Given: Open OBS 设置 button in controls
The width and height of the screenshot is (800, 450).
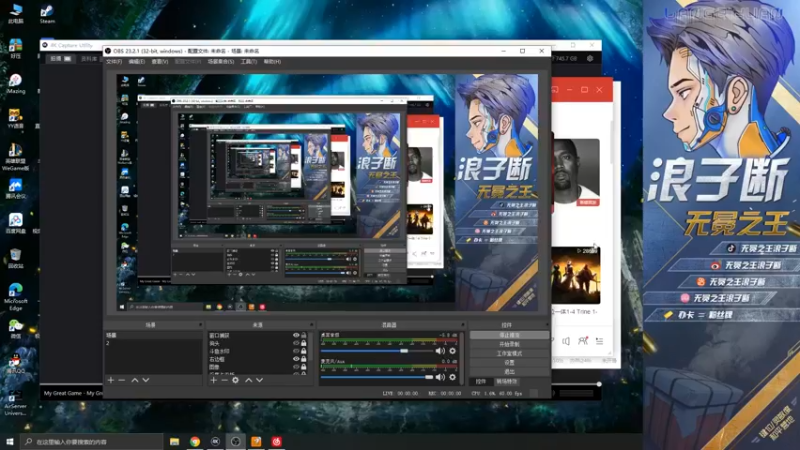Looking at the screenshot, I should tap(509, 363).
